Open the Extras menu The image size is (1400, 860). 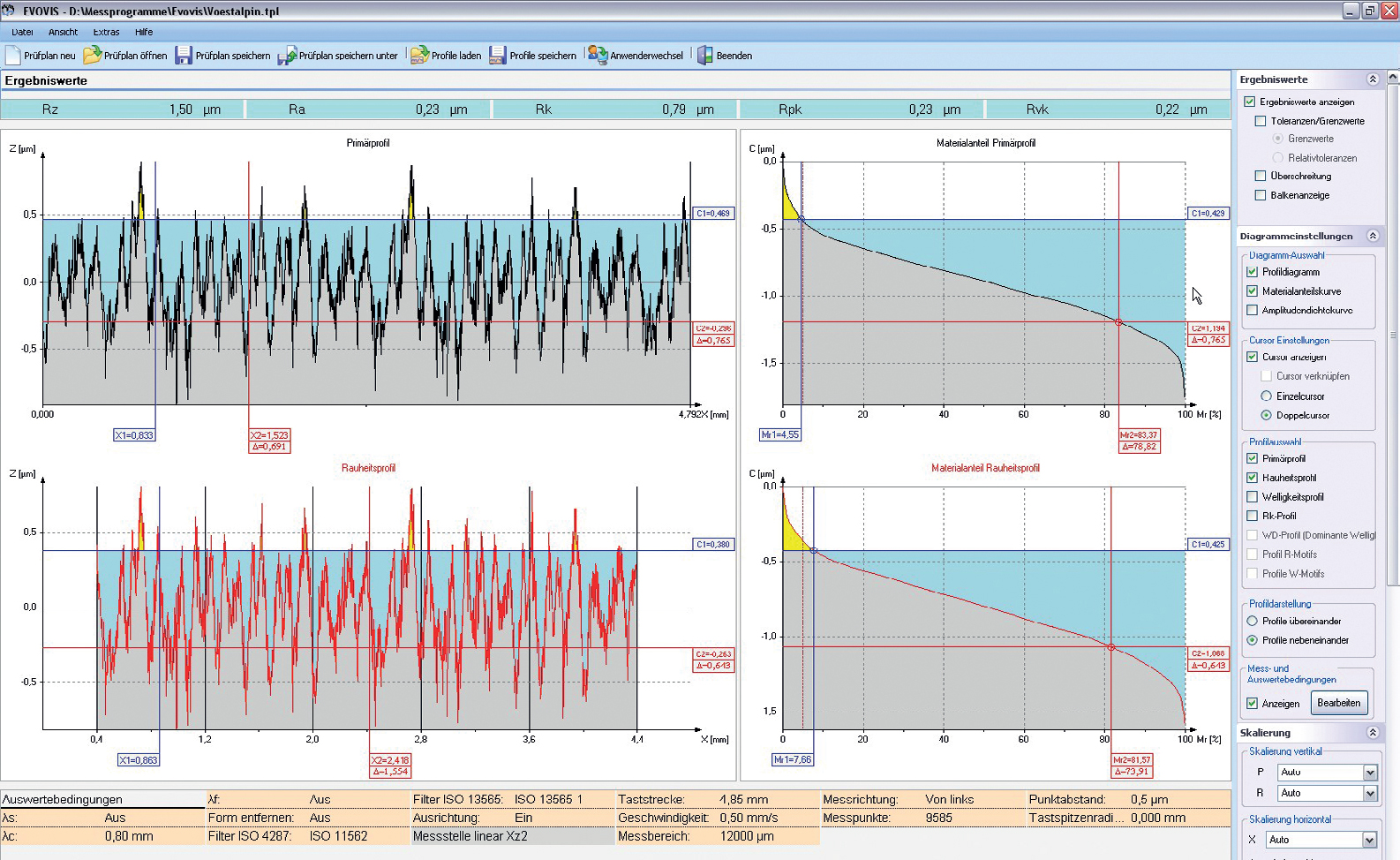coord(106,32)
